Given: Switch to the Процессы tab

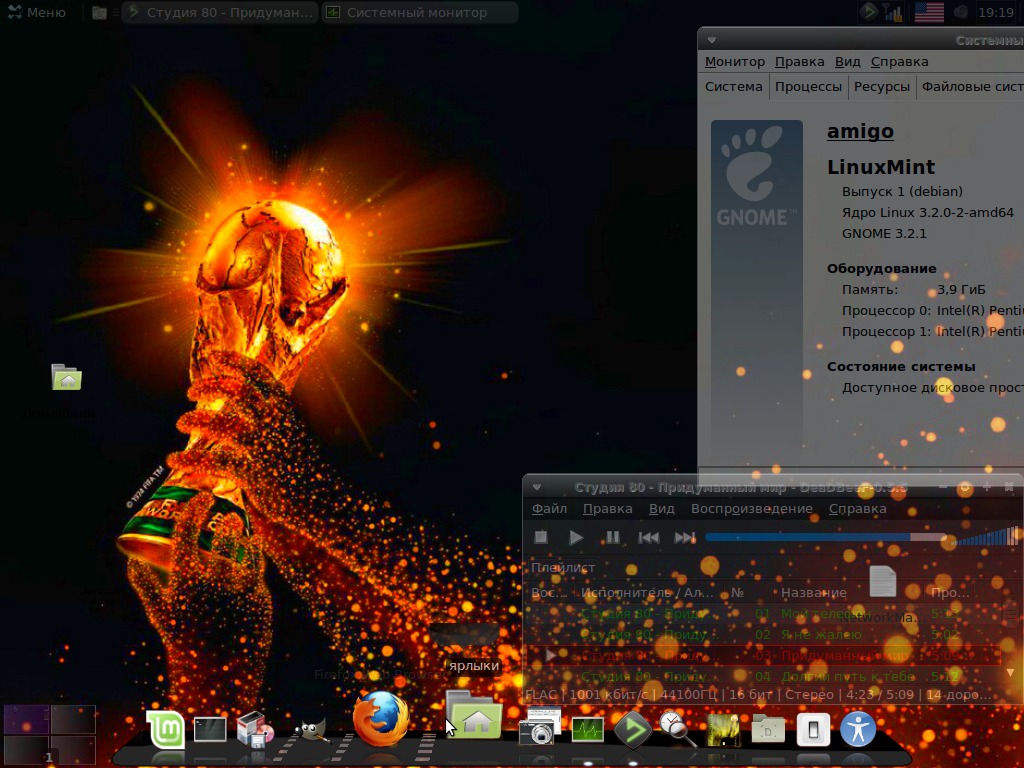Looking at the screenshot, I should 808,87.
